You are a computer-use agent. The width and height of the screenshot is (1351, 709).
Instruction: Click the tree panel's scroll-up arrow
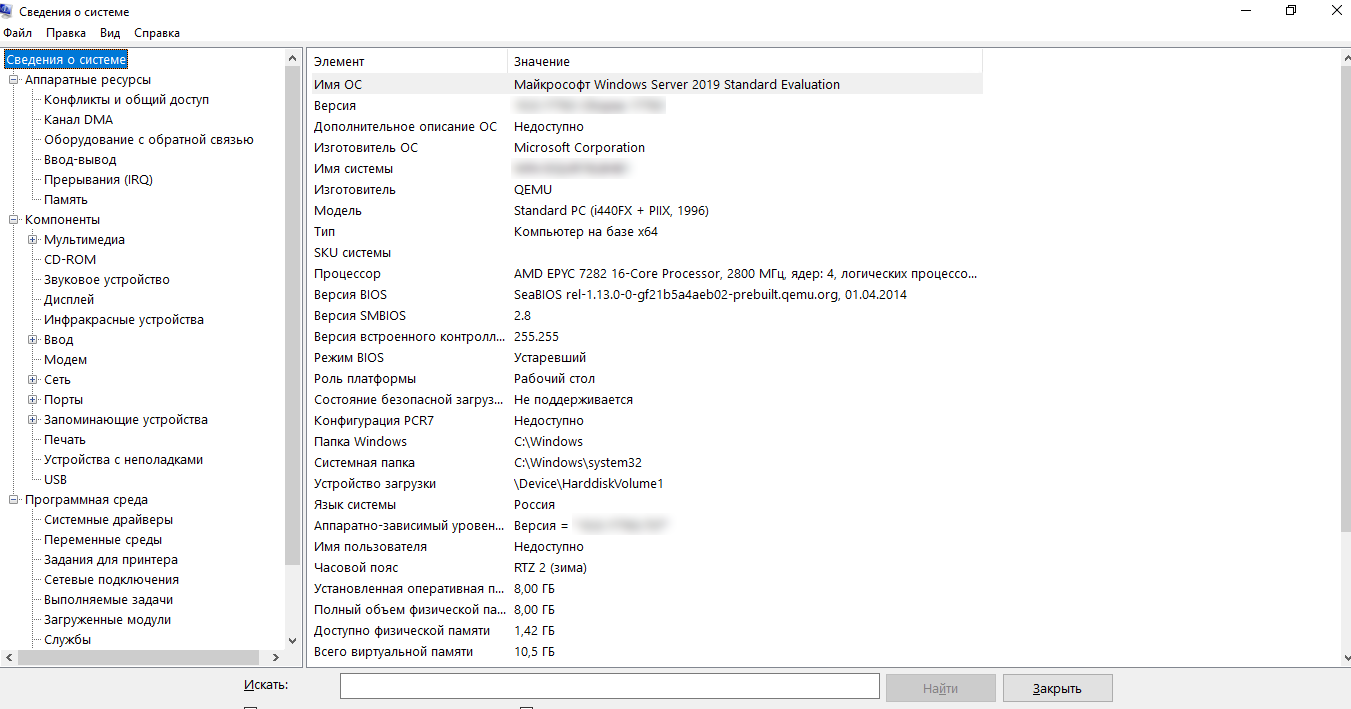point(292,58)
